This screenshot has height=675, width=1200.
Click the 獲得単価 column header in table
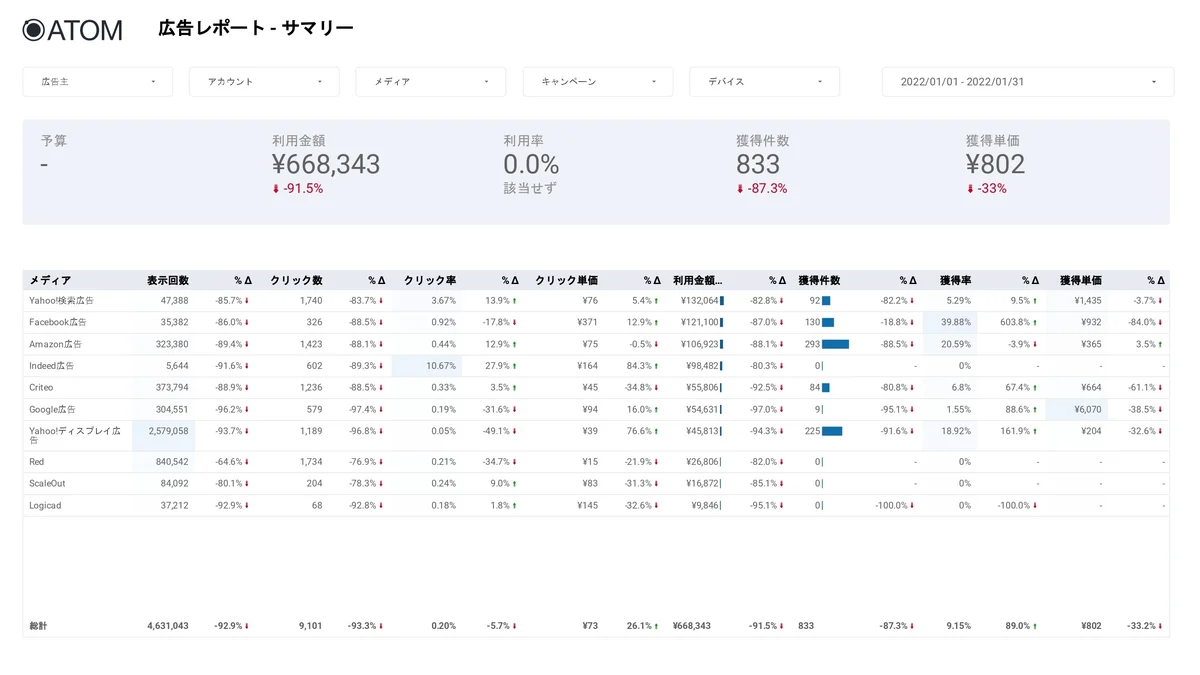(x=1080, y=281)
